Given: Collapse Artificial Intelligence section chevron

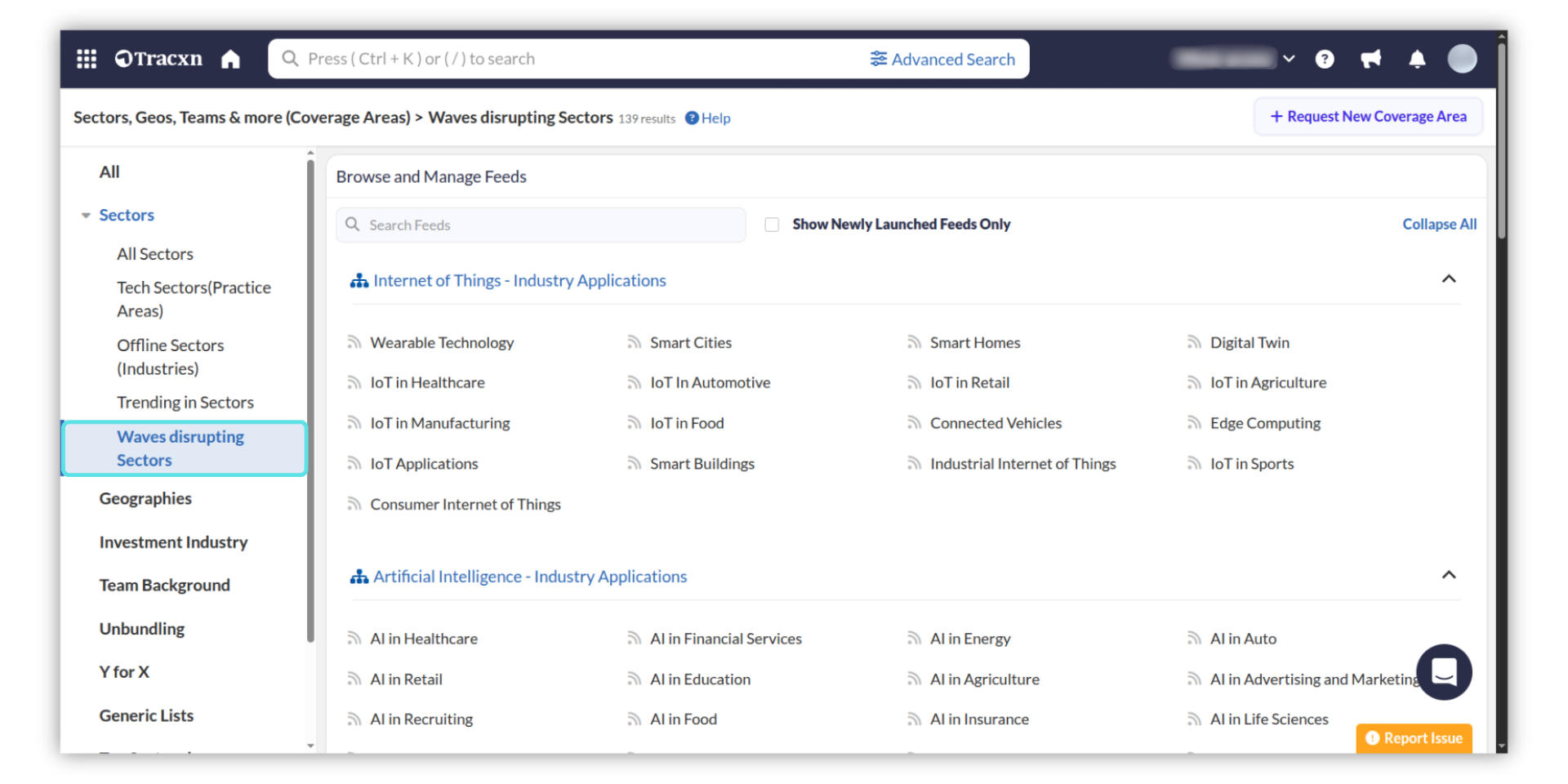Looking at the screenshot, I should (x=1448, y=575).
